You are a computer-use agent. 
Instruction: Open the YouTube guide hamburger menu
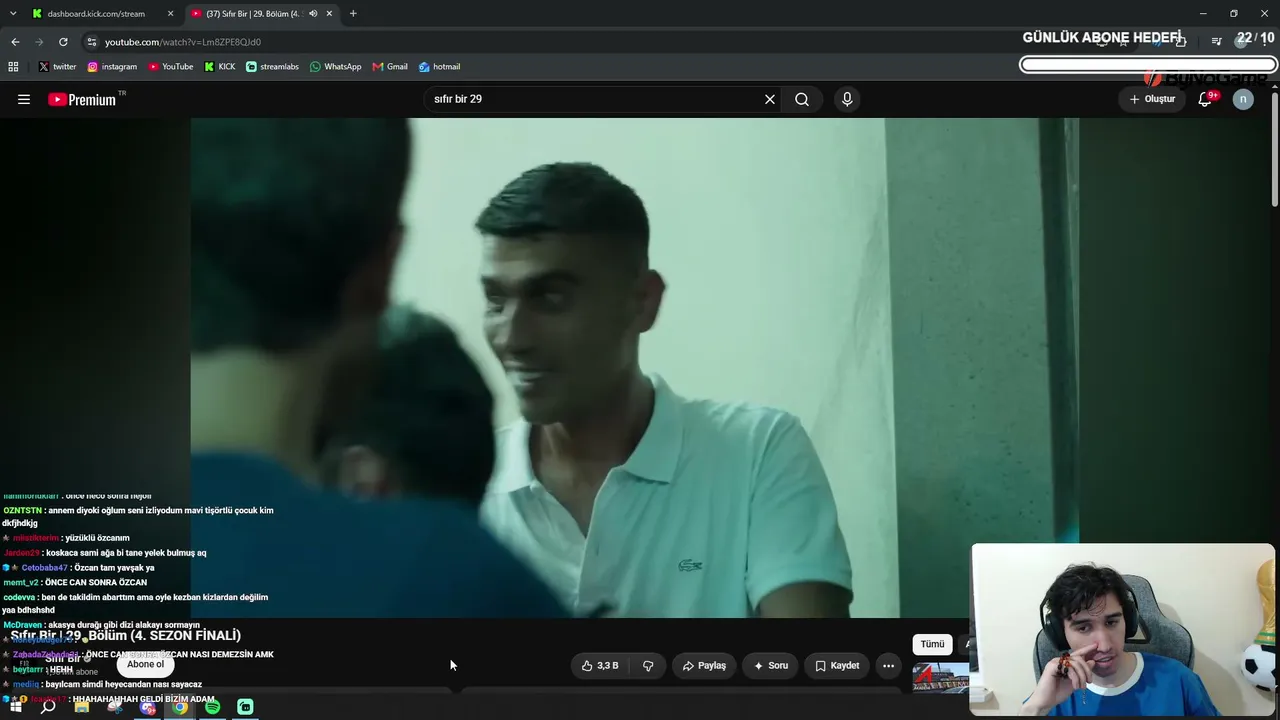[x=24, y=99]
